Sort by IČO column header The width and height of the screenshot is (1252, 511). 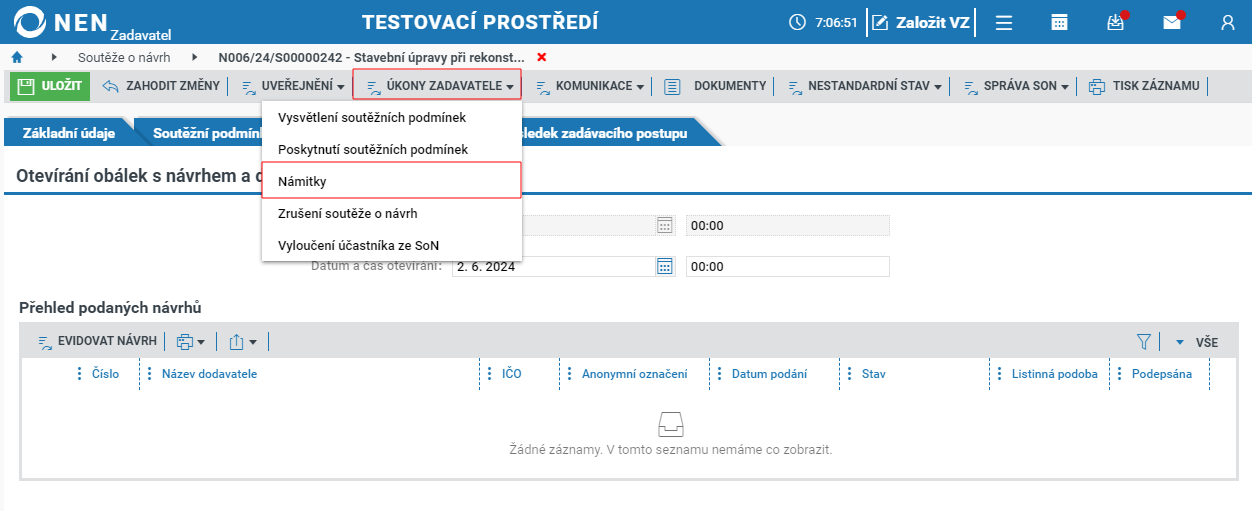511,374
